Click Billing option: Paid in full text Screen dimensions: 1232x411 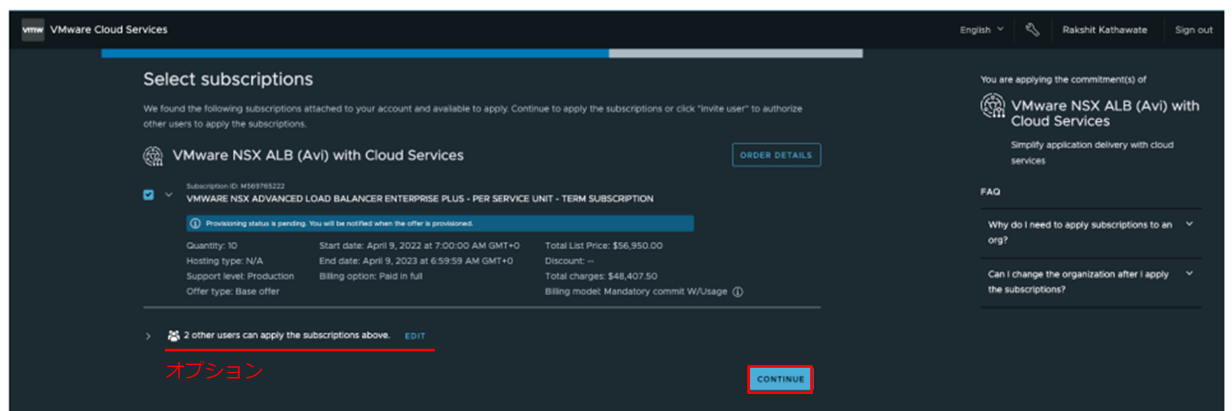(x=375, y=275)
